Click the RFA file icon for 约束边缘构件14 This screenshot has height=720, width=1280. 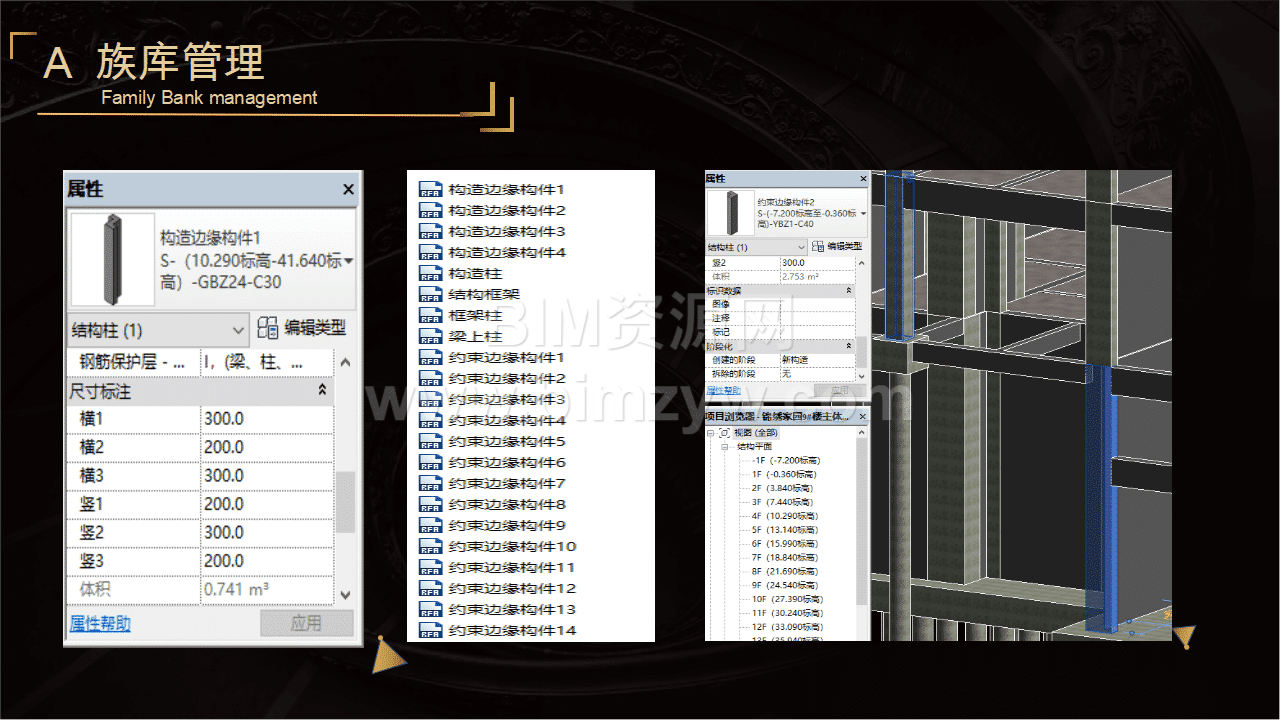coord(430,630)
